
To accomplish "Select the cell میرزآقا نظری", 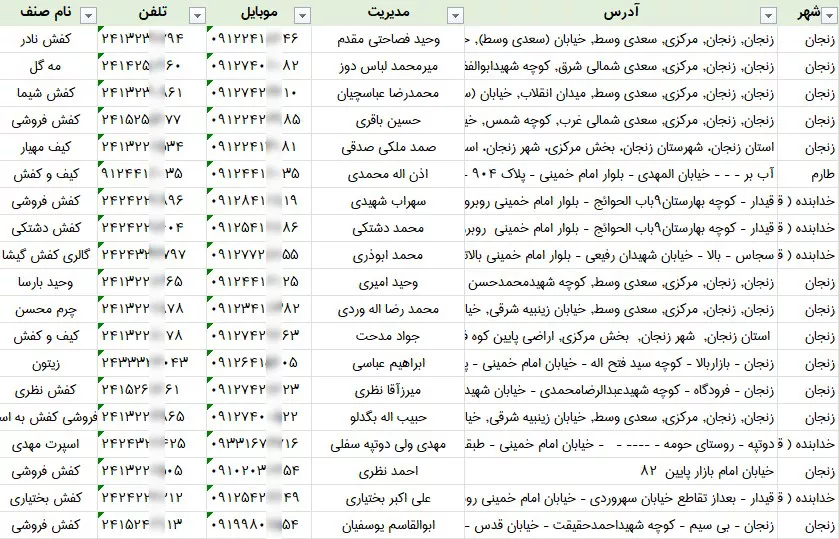I will click(388, 390).
